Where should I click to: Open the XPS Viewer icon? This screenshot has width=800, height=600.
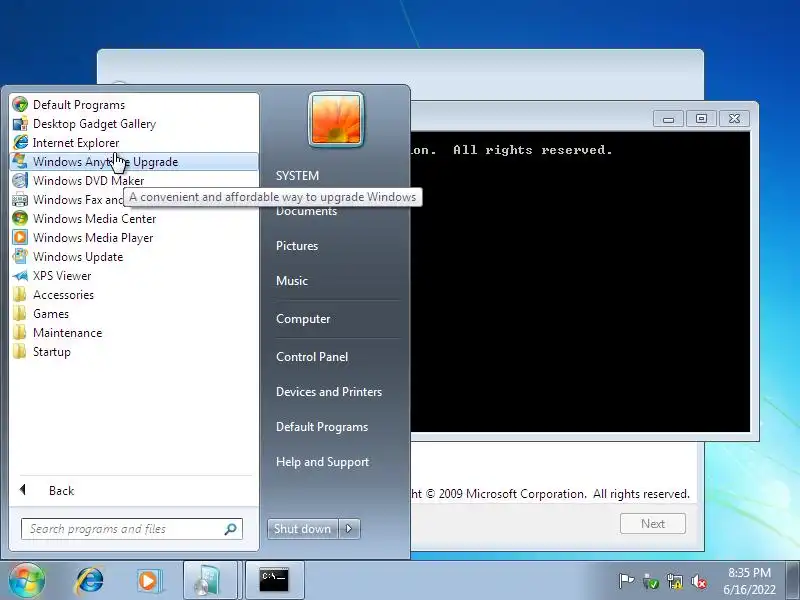point(20,276)
